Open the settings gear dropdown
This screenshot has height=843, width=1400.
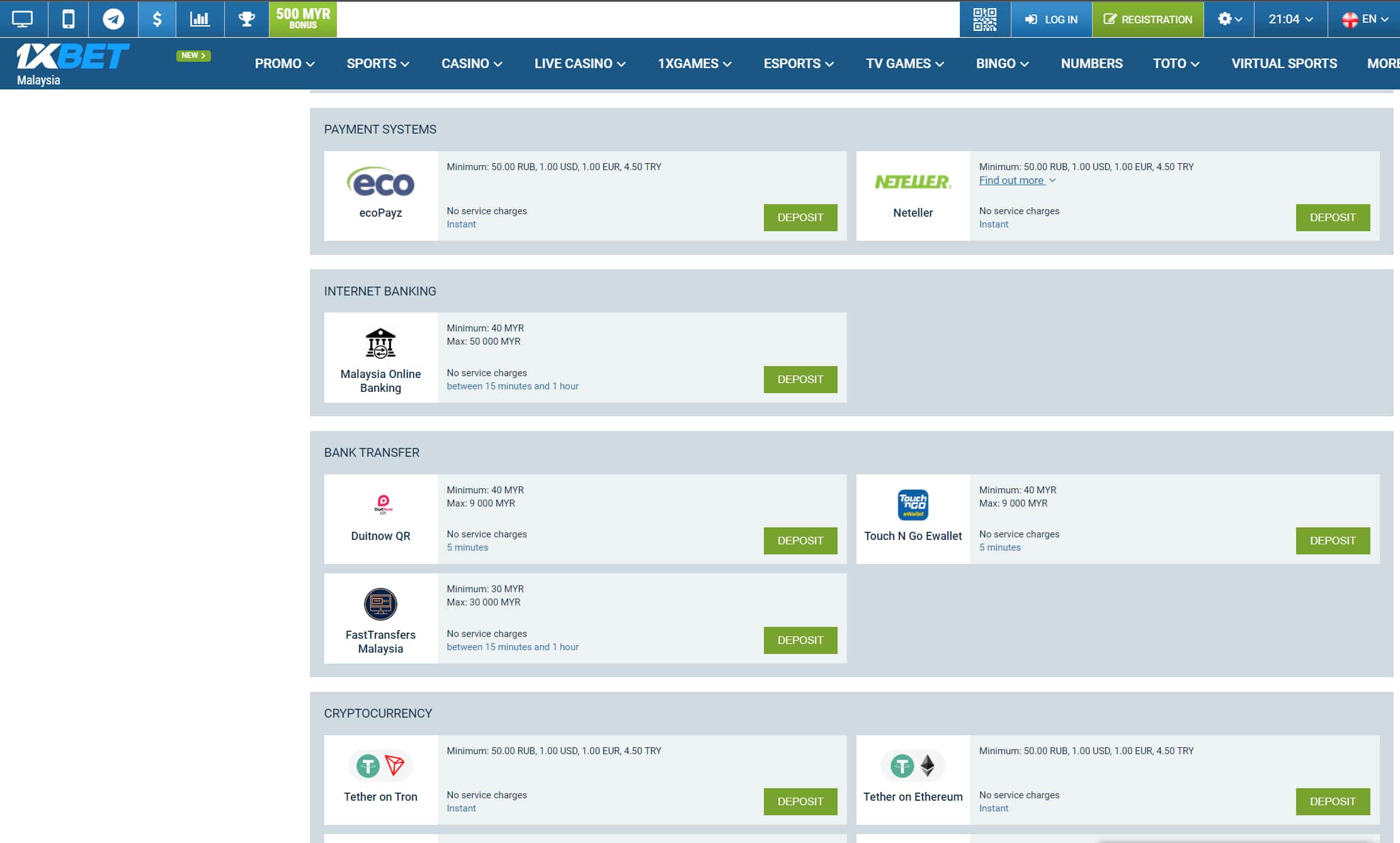1229,19
